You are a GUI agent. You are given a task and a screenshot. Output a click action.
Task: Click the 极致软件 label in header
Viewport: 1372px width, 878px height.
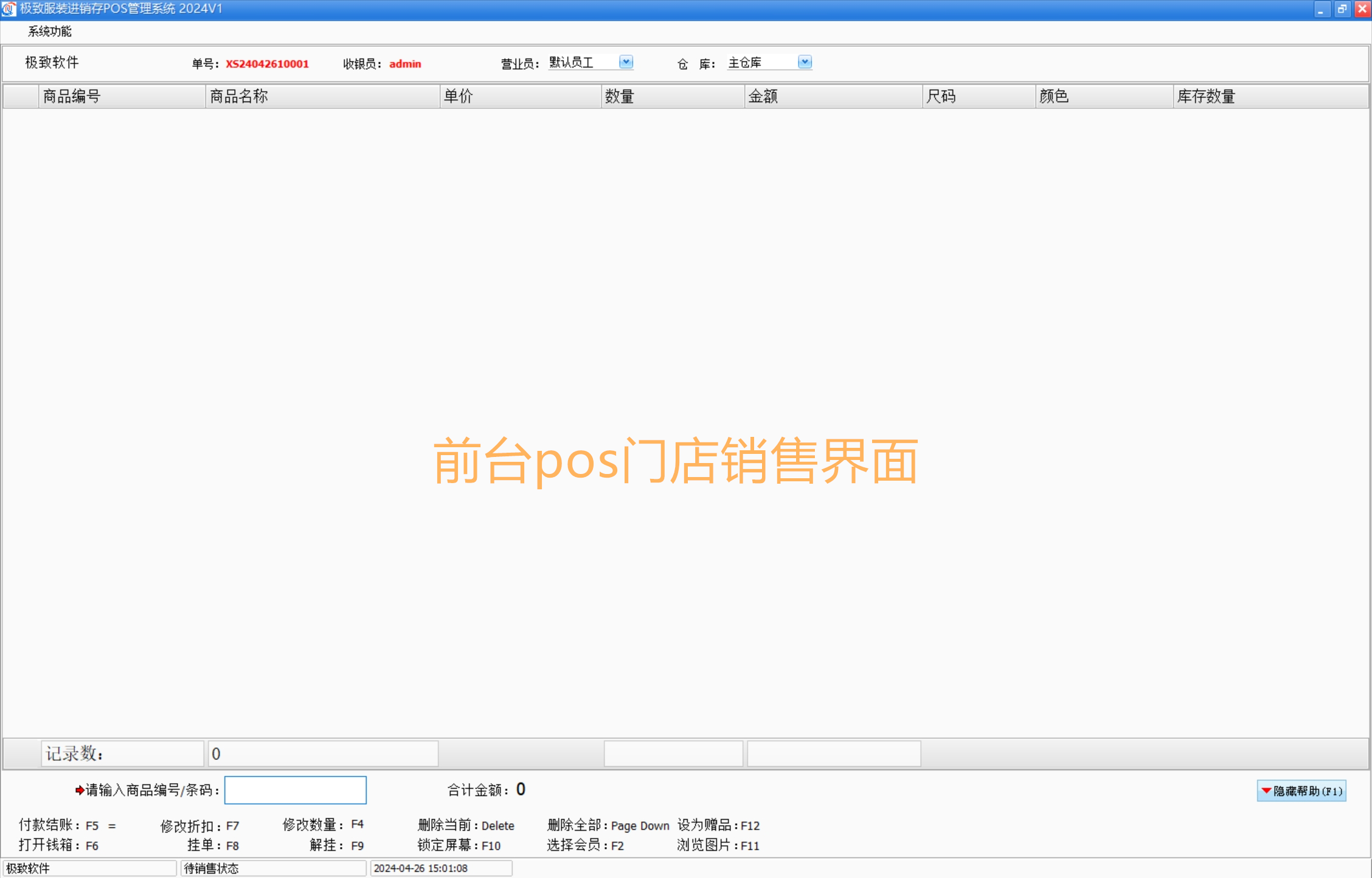[x=52, y=62]
